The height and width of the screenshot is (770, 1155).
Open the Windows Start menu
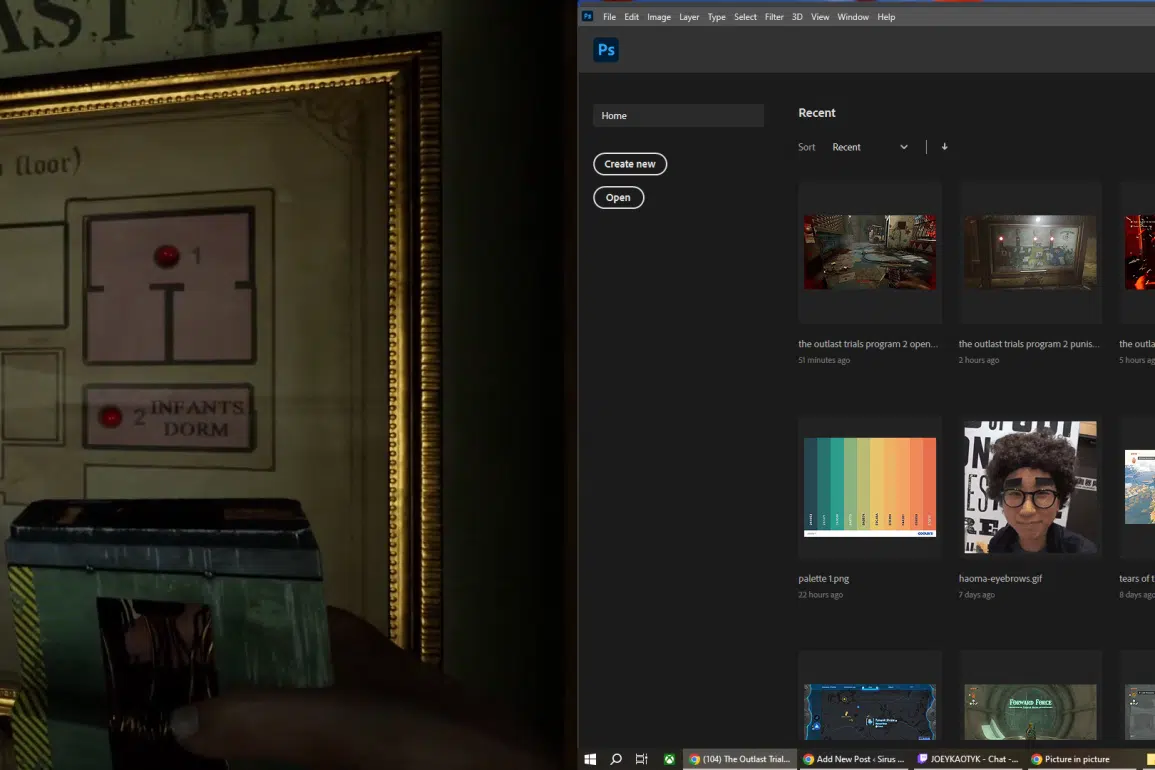click(590, 759)
